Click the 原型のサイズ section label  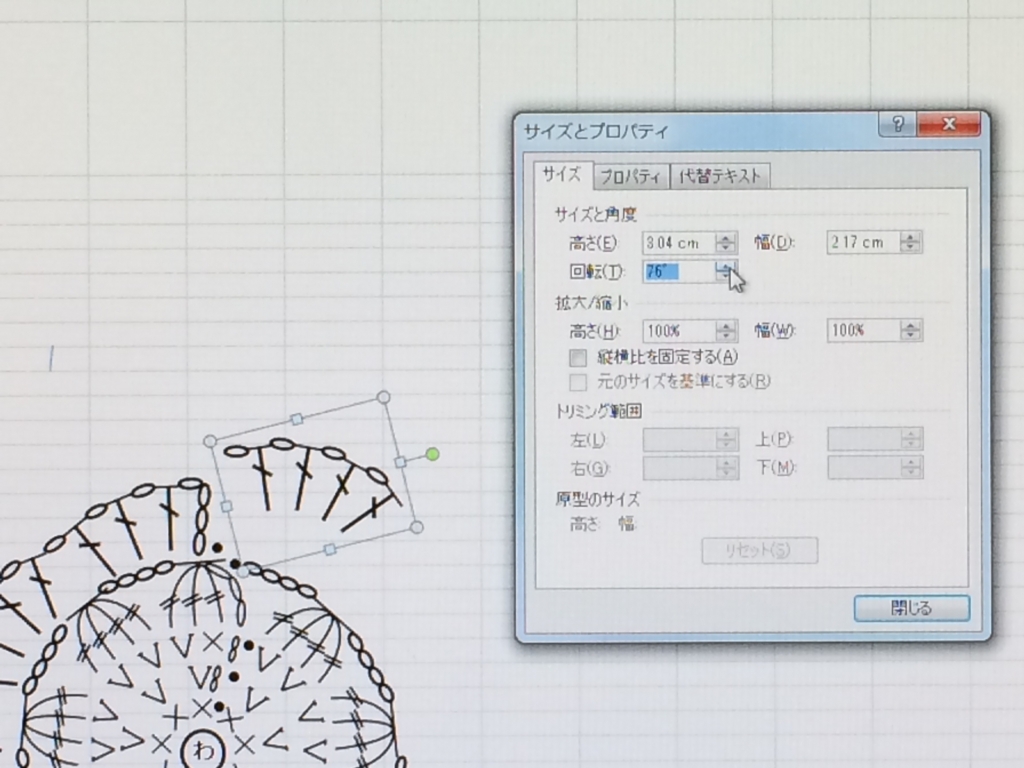598,500
